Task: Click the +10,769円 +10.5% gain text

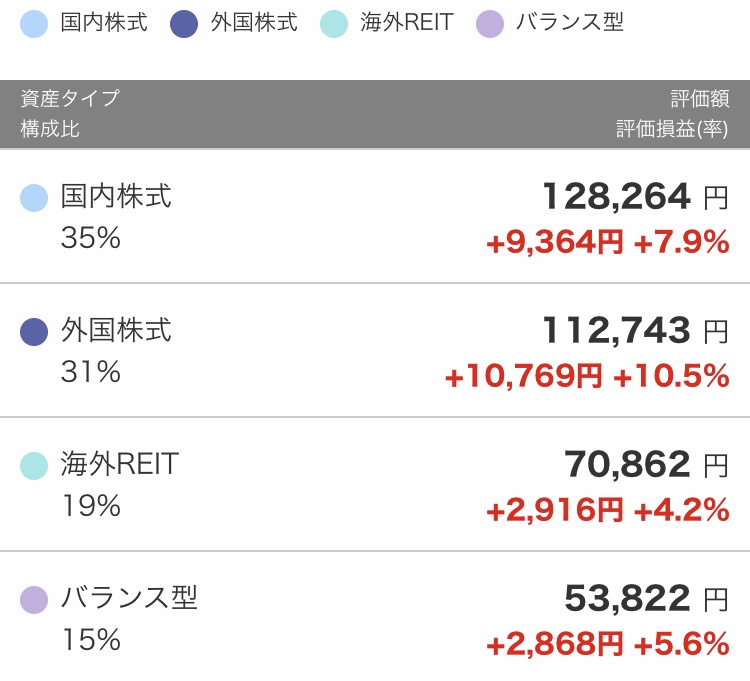Action: click(x=587, y=376)
